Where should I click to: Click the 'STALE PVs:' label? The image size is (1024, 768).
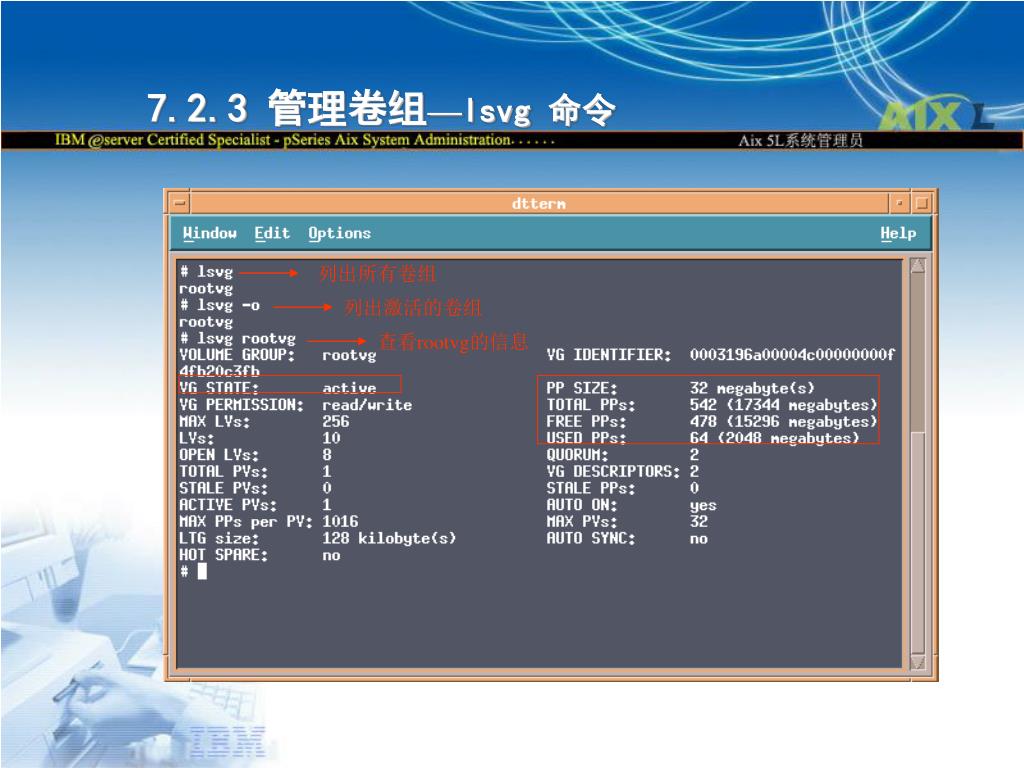pyautogui.click(x=224, y=488)
